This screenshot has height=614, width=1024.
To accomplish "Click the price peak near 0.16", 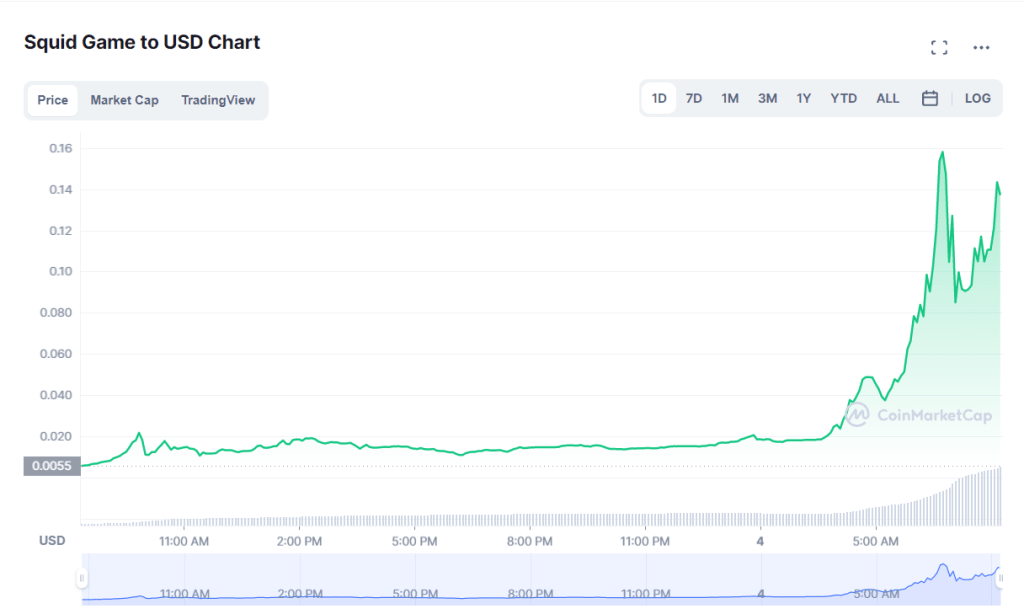I will coord(942,153).
